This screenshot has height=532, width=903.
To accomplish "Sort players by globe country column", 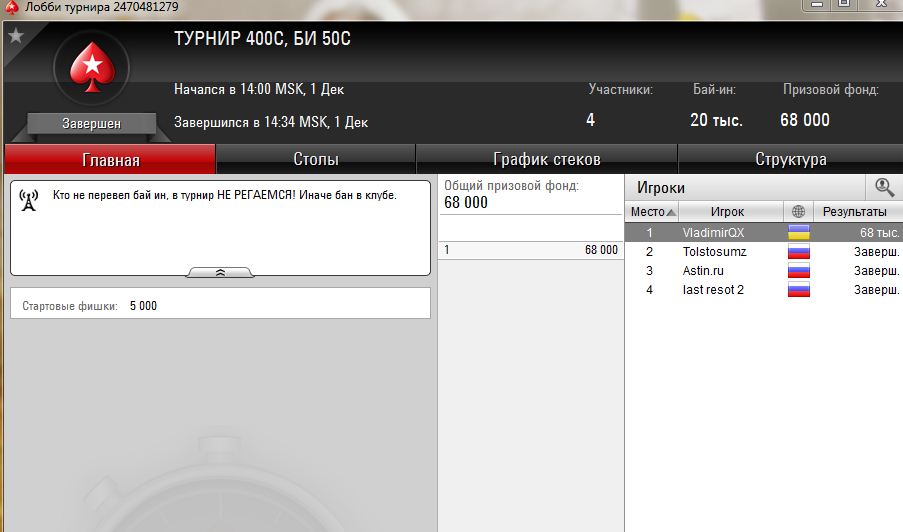I will click(798, 211).
